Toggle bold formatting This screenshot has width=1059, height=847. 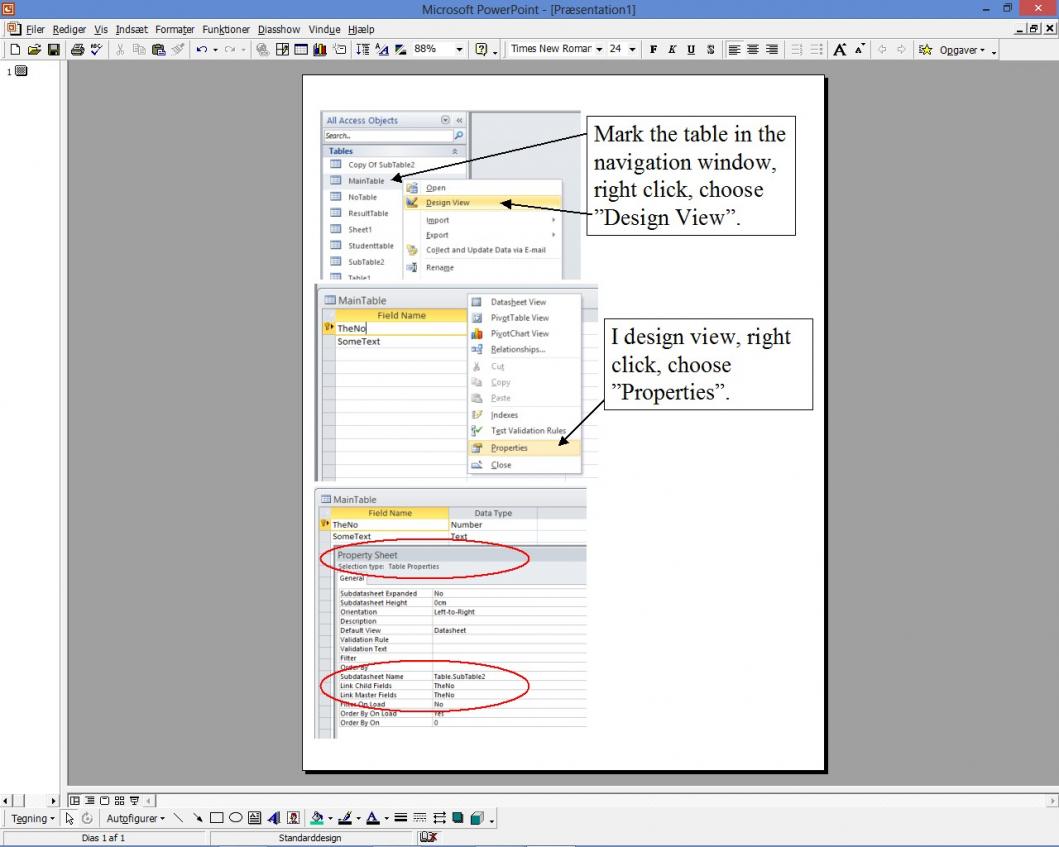pyautogui.click(x=653, y=49)
